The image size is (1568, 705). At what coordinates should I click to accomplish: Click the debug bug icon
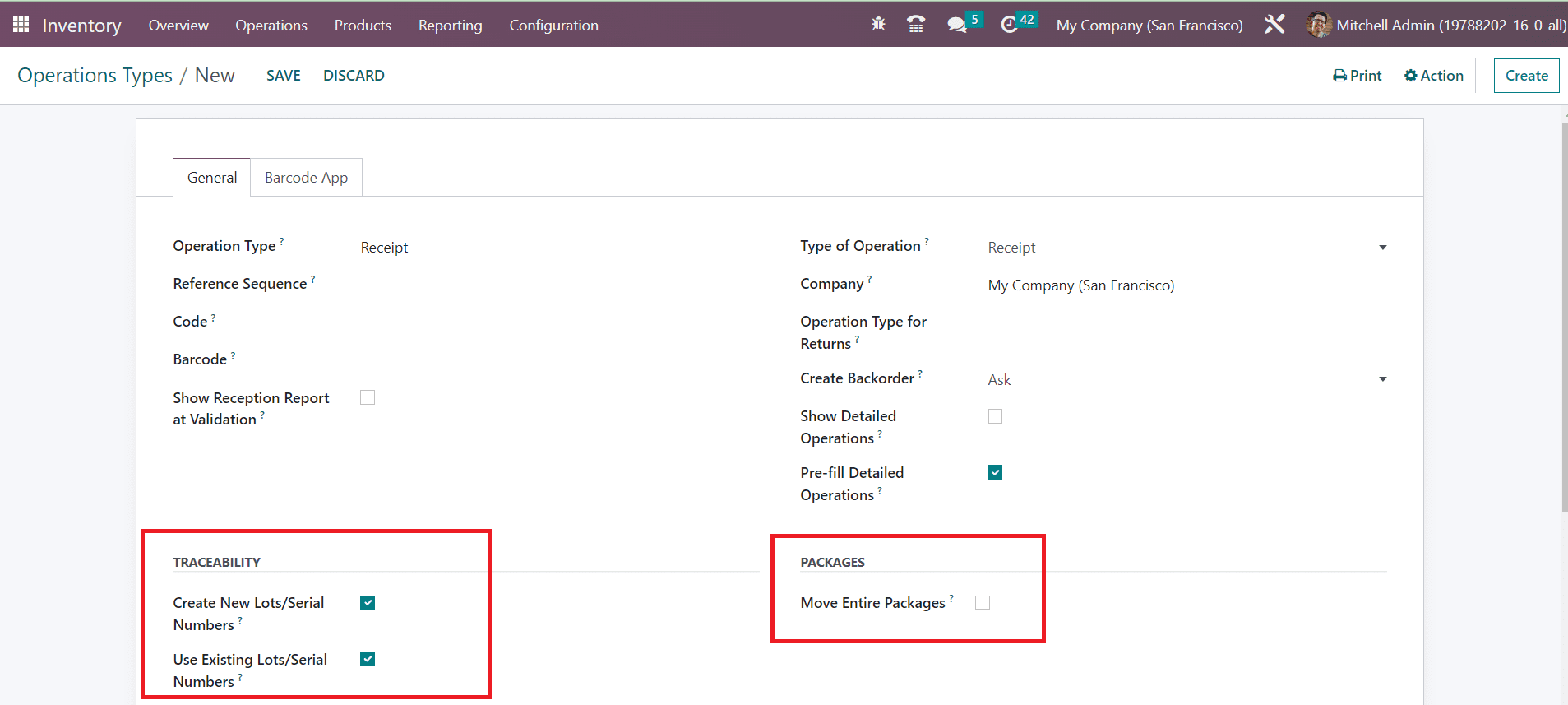tap(878, 24)
